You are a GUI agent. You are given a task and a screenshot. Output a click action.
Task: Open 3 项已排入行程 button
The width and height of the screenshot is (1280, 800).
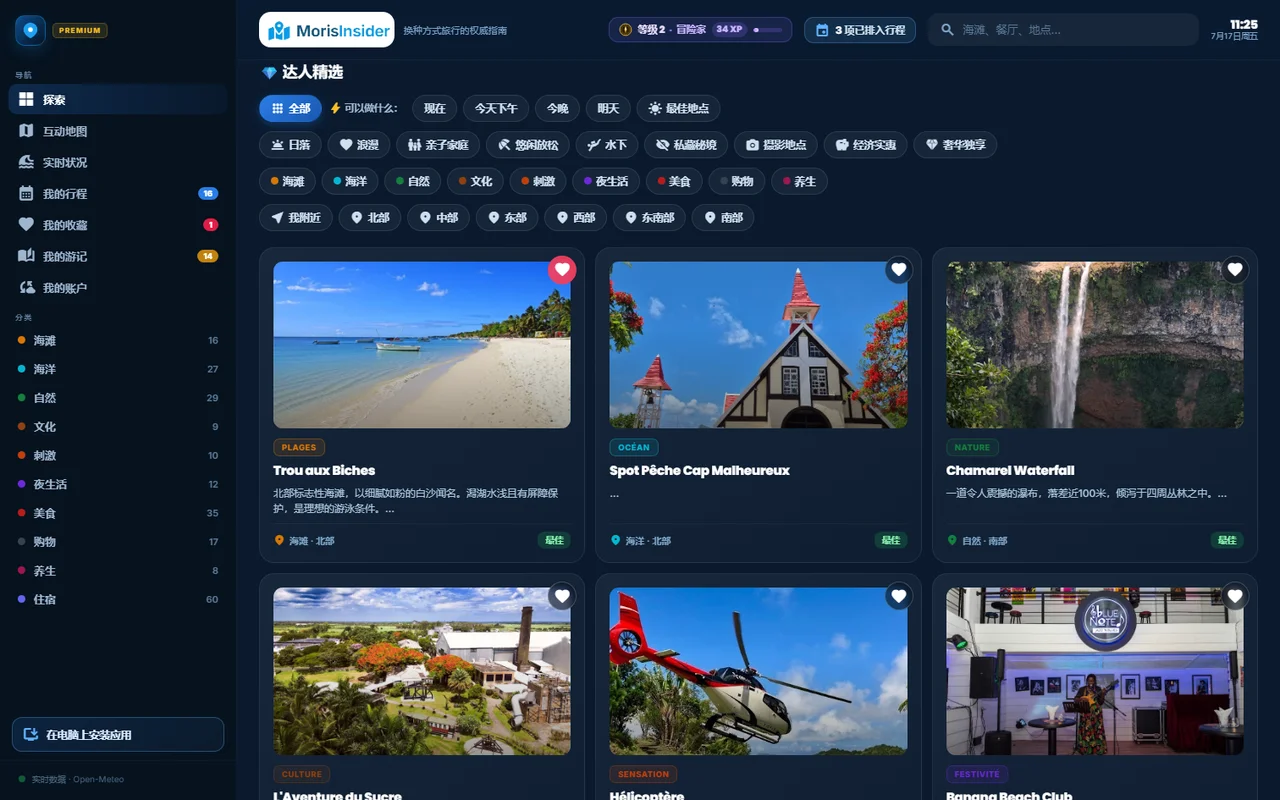click(x=860, y=30)
